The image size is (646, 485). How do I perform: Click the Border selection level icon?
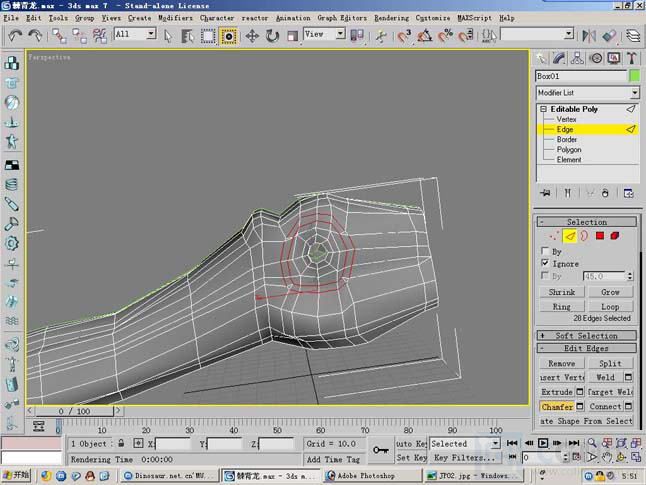pyautogui.click(x=584, y=236)
